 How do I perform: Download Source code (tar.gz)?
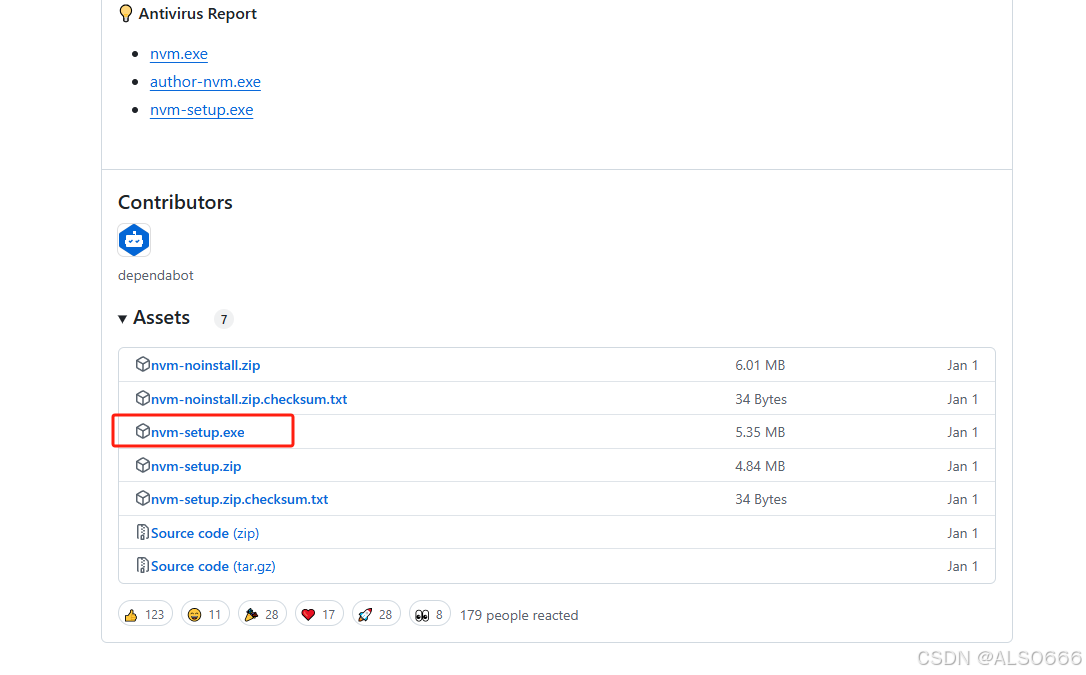213,567
